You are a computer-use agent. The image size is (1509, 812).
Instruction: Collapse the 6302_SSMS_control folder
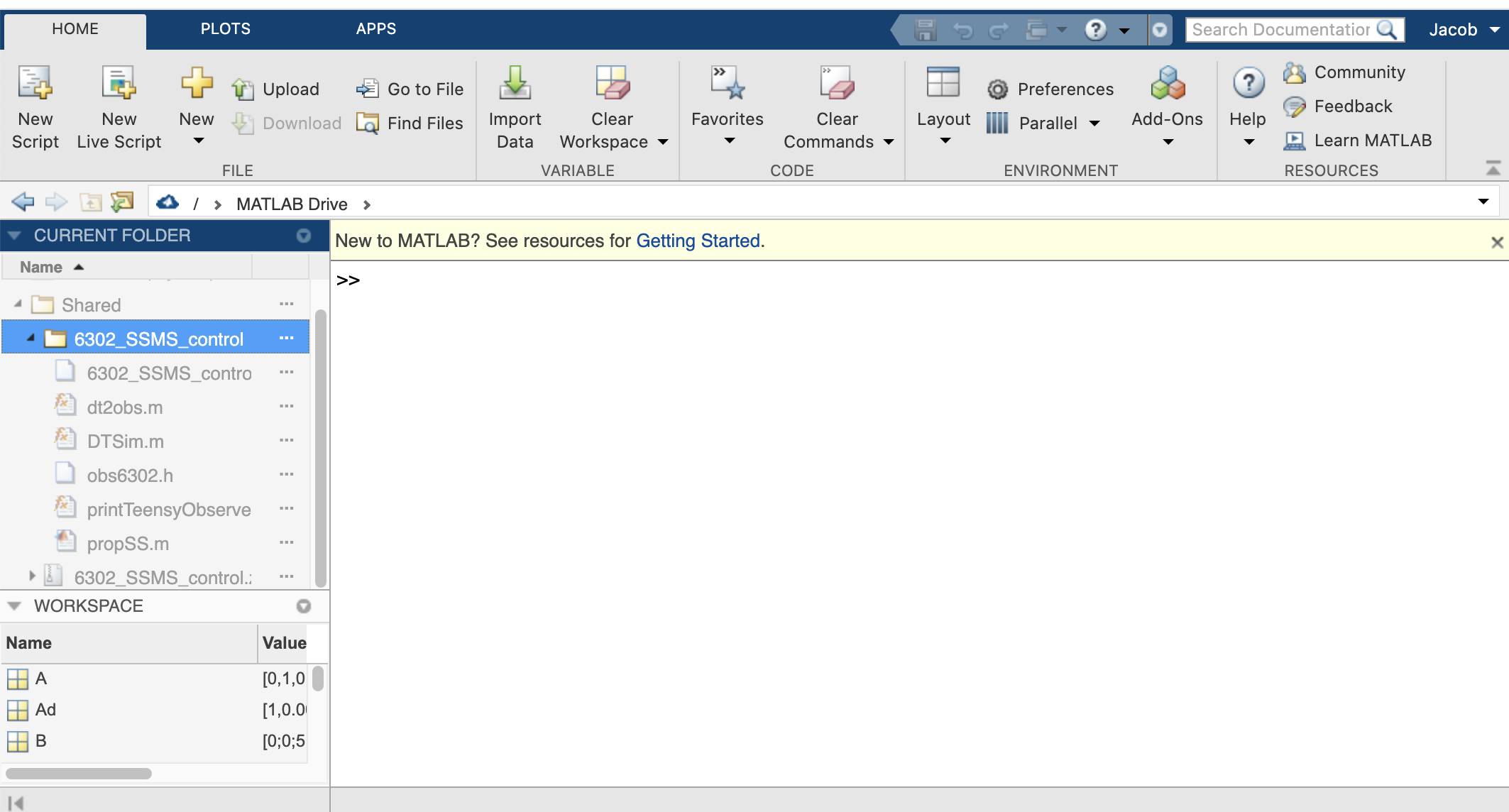31,338
